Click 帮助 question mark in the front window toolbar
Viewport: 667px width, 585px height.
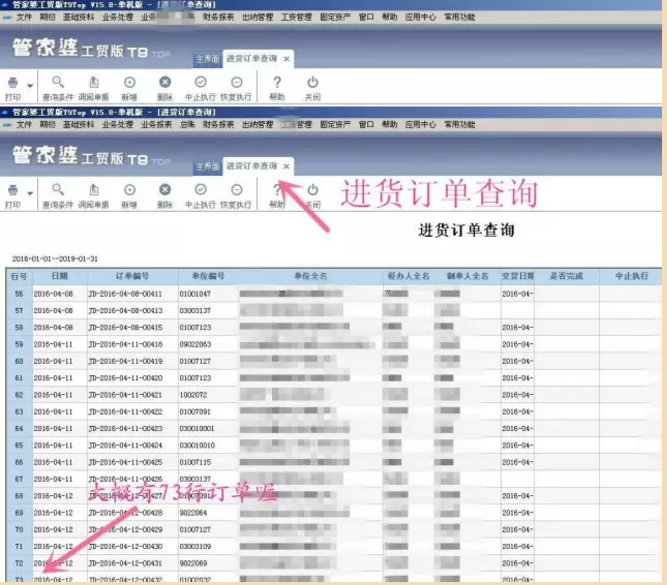pyautogui.click(x=277, y=189)
